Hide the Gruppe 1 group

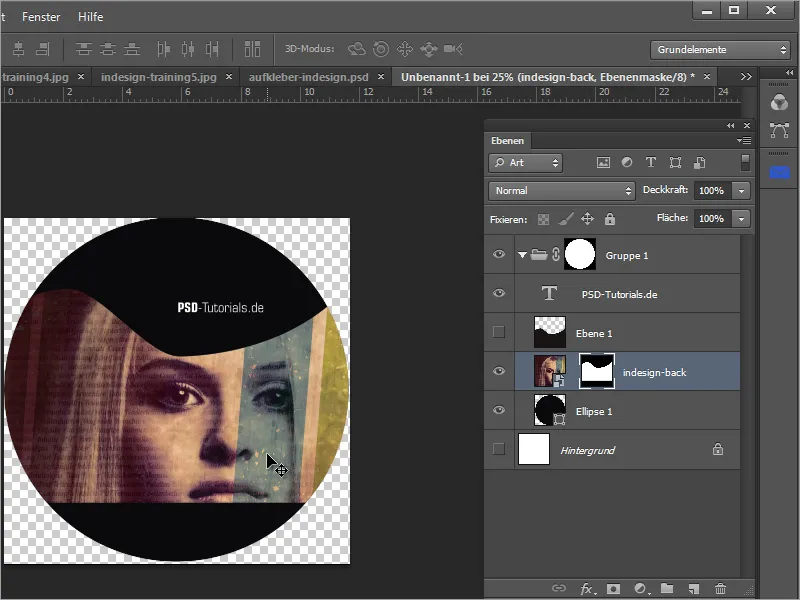coord(499,254)
